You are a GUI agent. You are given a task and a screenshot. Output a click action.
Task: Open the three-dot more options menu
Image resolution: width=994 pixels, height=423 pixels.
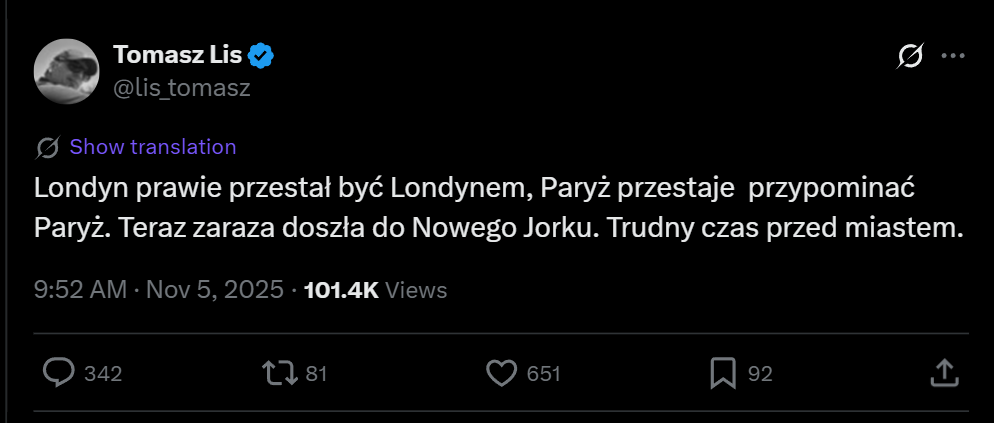tap(954, 57)
